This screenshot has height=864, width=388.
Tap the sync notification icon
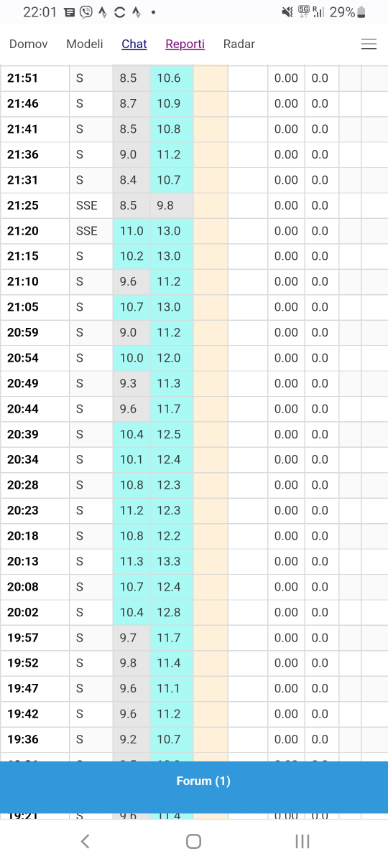pyautogui.click(x=120, y=12)
